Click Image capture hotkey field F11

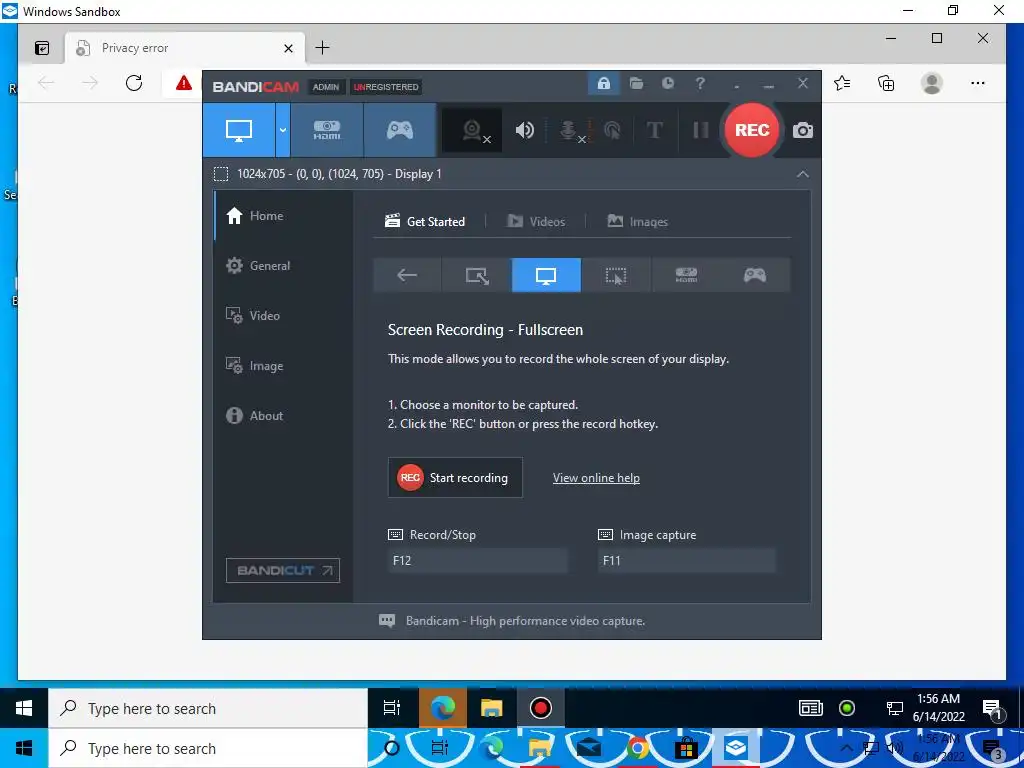pyautogui.click(x=687, y=560)
